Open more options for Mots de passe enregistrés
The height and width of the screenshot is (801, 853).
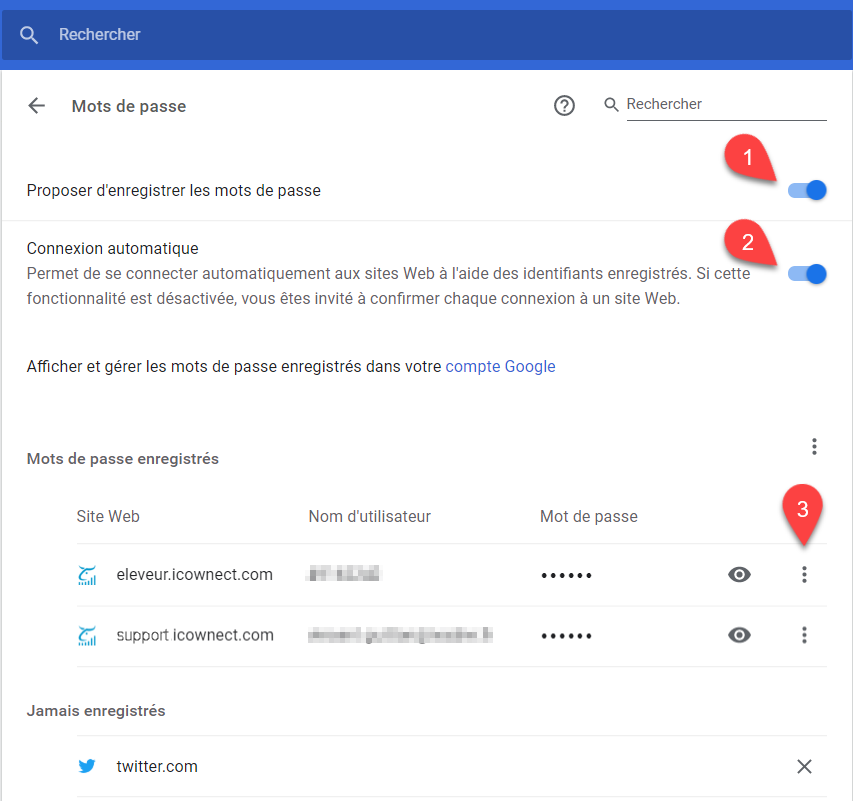[814, 446]
